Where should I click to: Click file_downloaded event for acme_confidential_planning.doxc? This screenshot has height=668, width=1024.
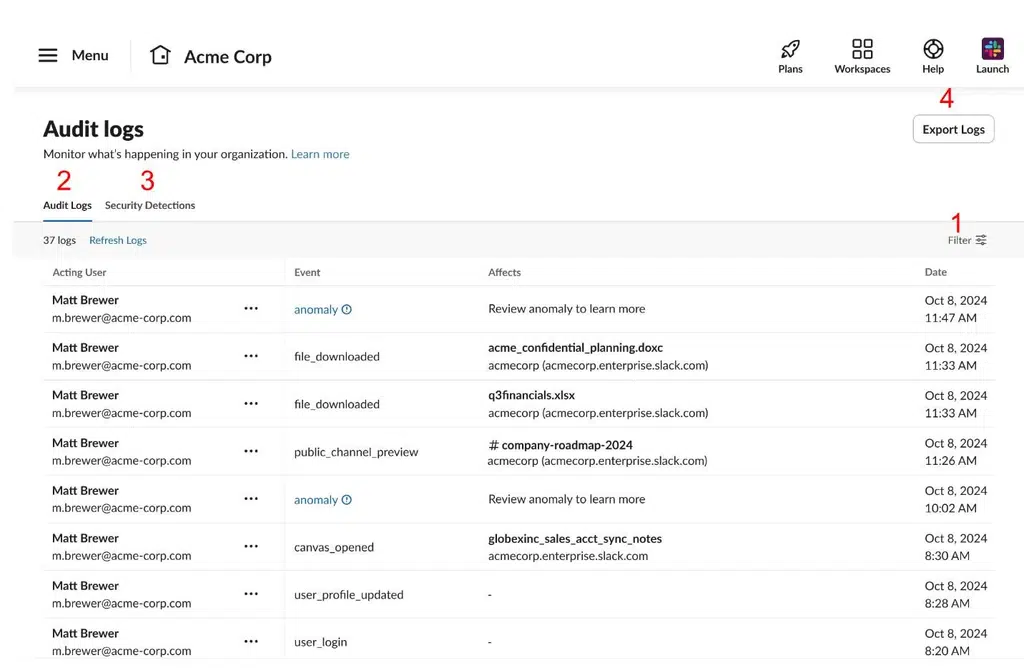[x=336, y=357]
